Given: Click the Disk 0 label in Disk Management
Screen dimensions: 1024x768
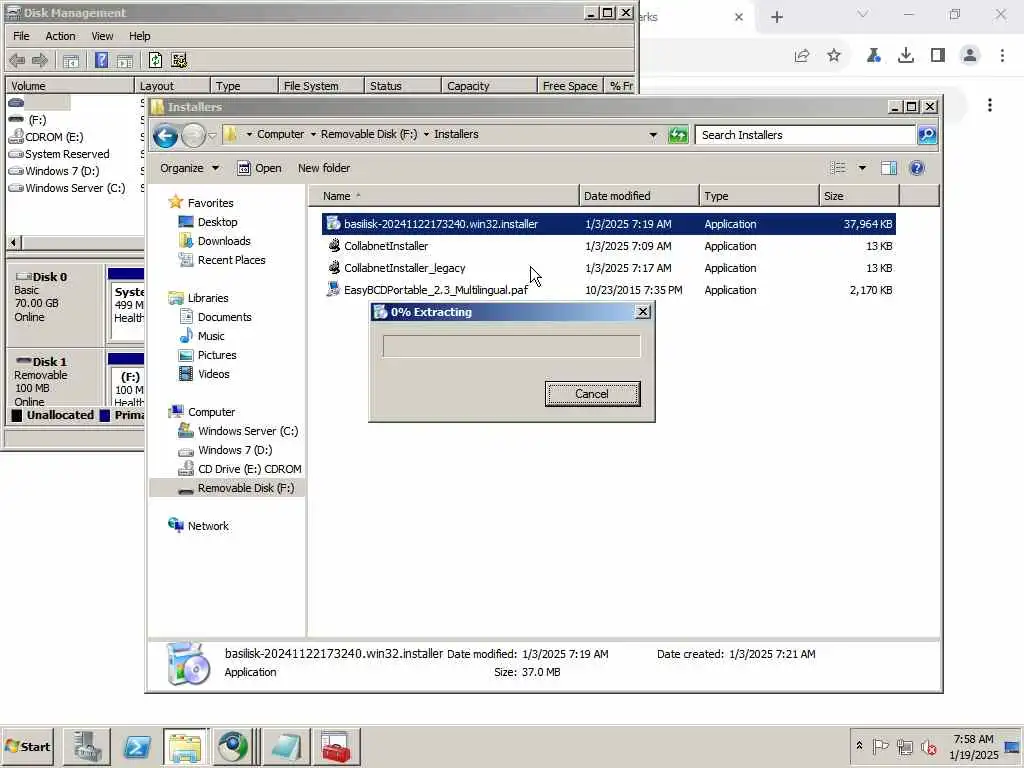Looking at the screenshot, I should click(49, 277).
